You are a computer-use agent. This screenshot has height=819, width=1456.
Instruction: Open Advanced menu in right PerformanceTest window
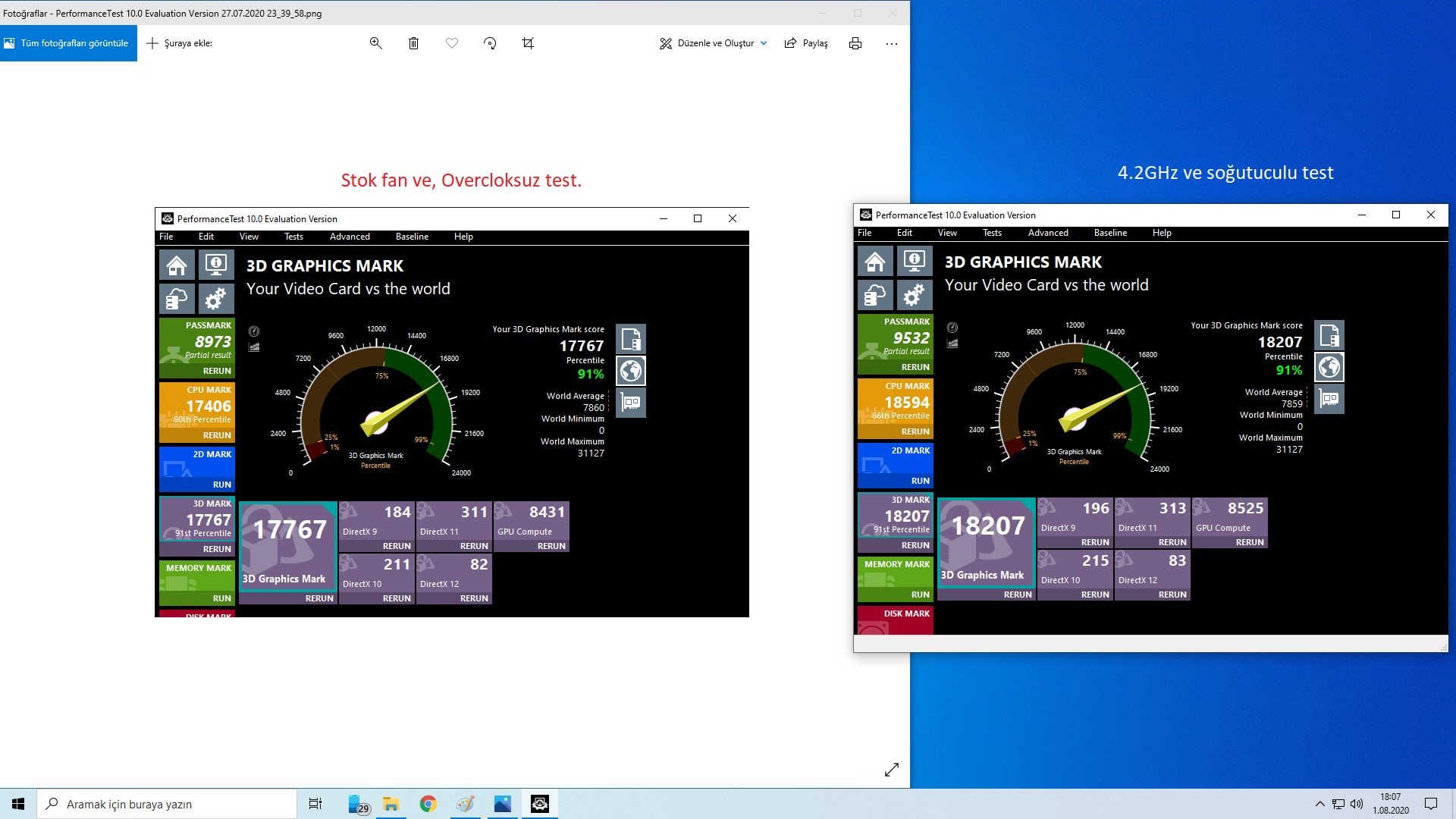click(1047, 233)
